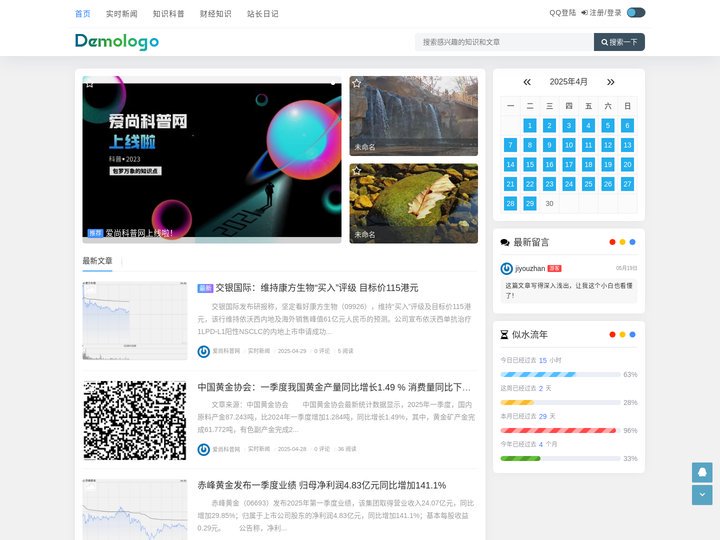Click 实时新闻 category under 交银国际 article
The image size is (720, 540).
click(x=259, y=351)
